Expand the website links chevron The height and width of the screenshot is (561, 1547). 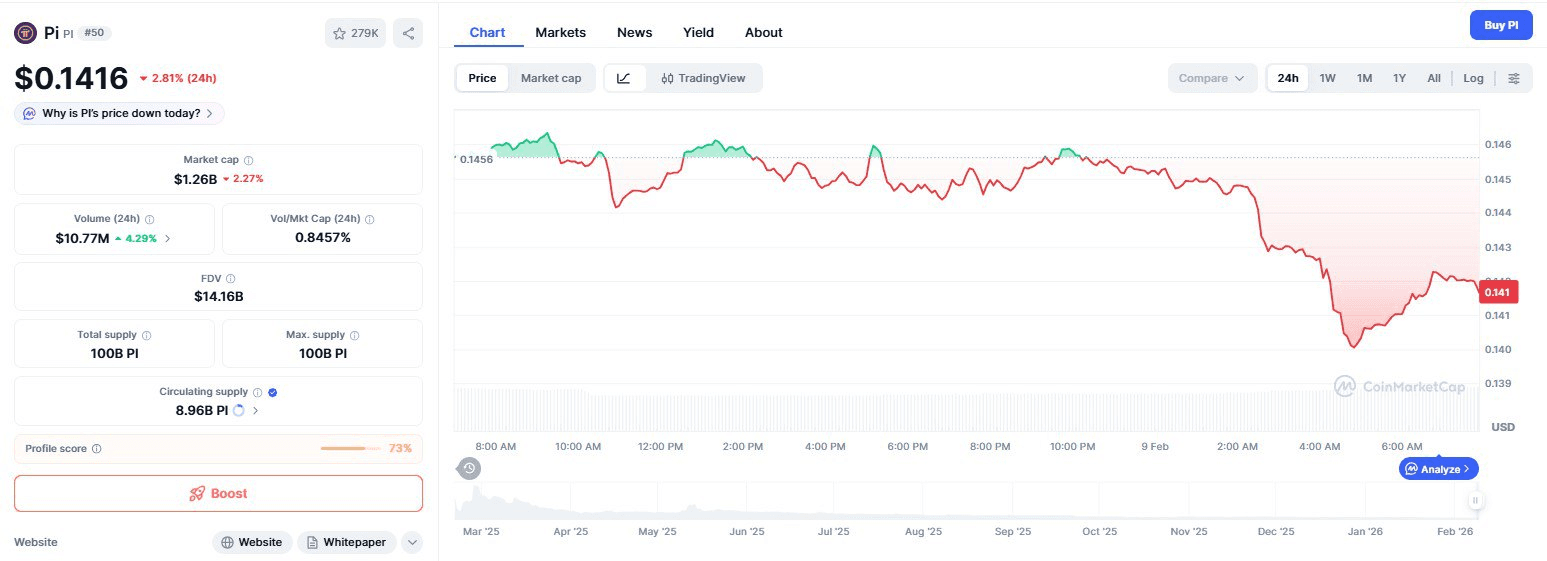(x=412, y=542)
